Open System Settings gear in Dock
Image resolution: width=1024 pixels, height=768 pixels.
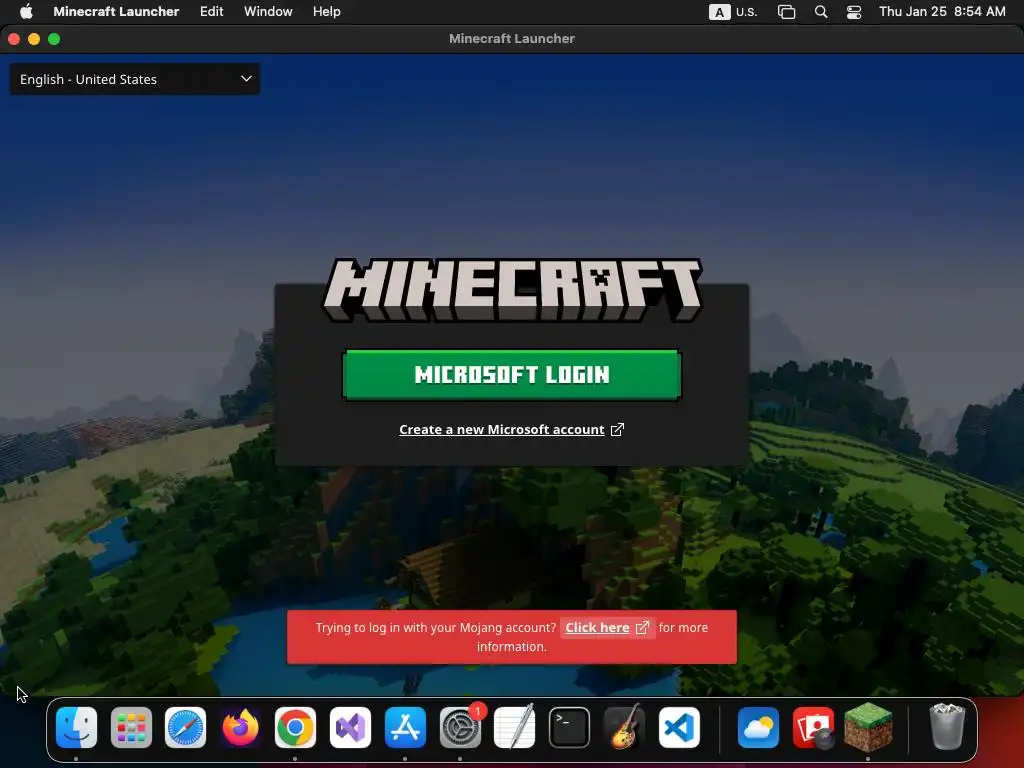click(460, 727)
